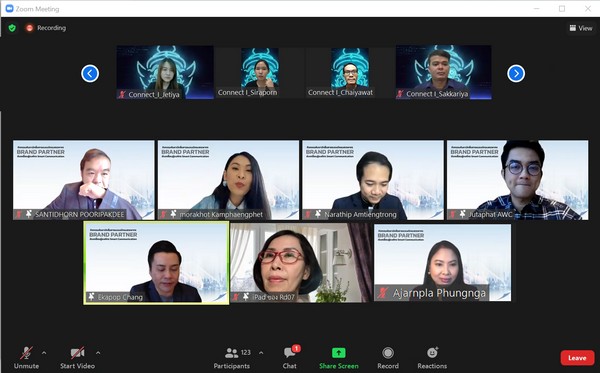
Task: Click the Unmute microphone icon
Action: click(26, 353)
